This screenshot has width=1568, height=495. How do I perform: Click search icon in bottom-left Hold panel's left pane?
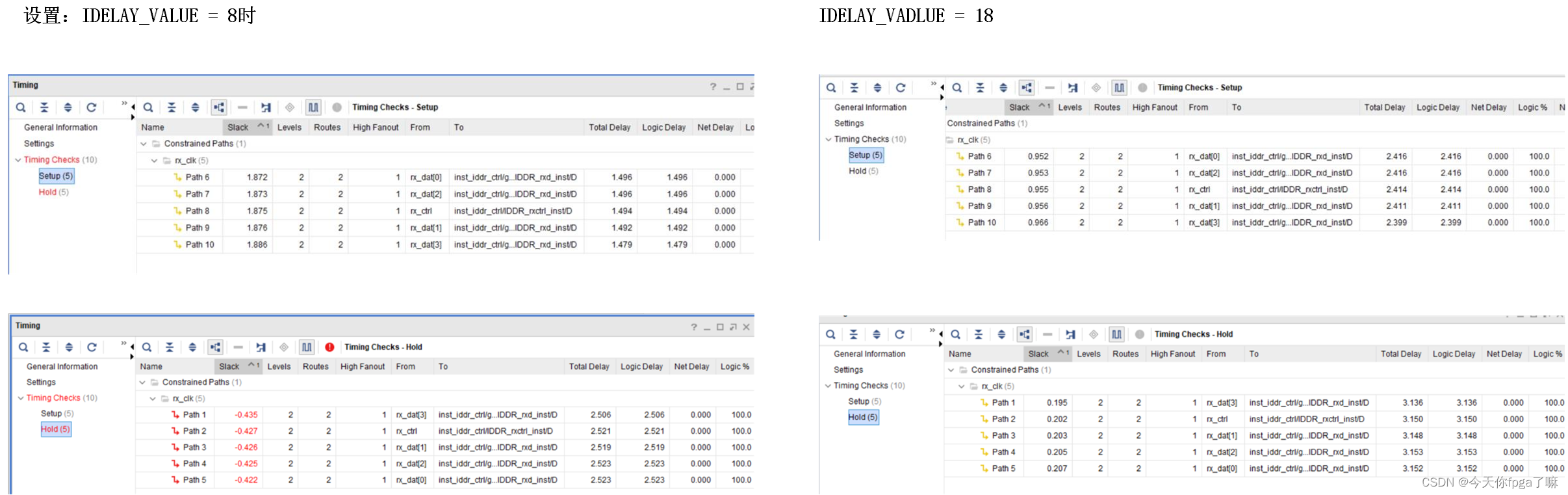click(23, 347)
